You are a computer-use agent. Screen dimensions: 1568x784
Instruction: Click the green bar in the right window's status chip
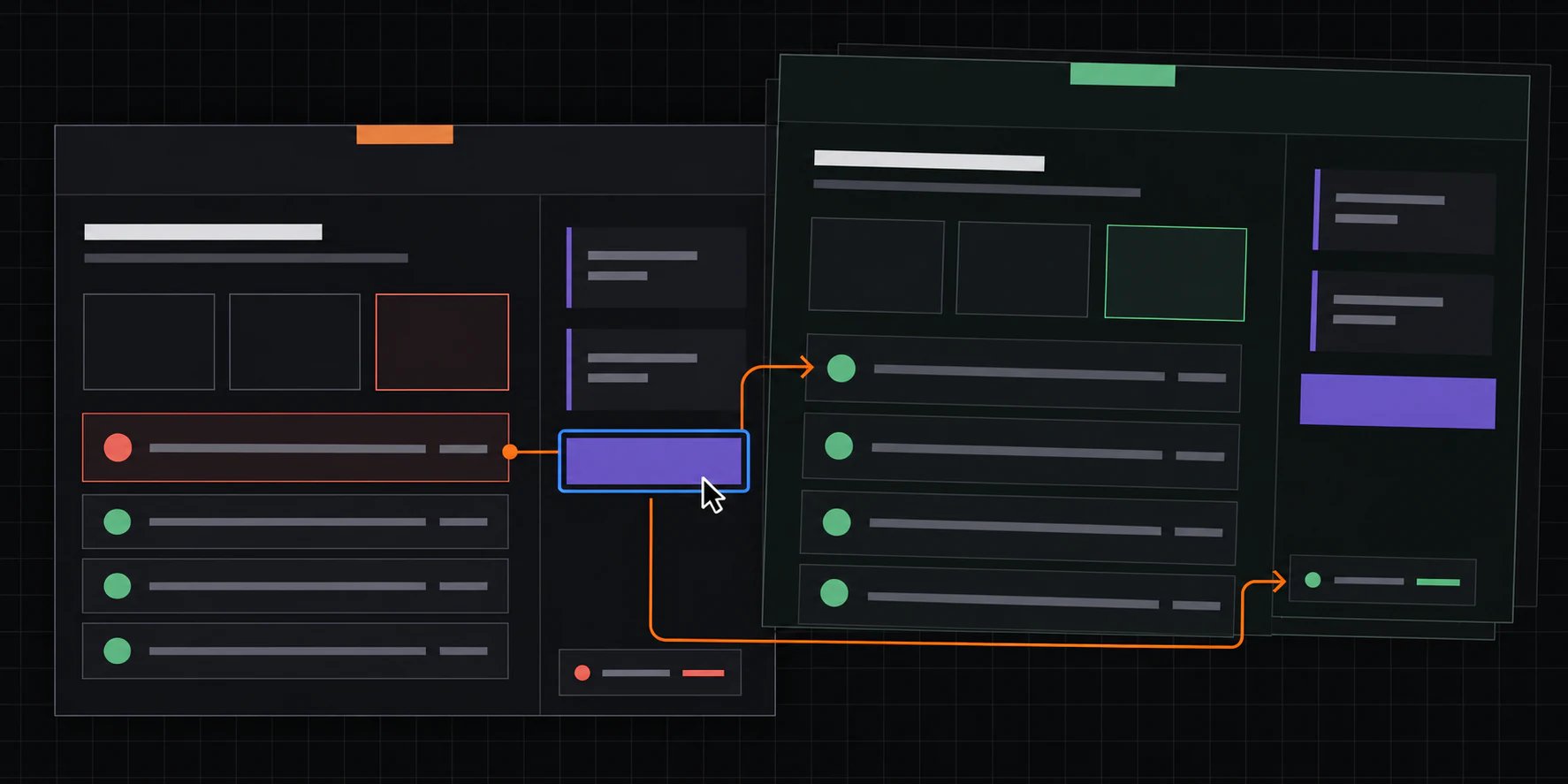pos(1438,582)
